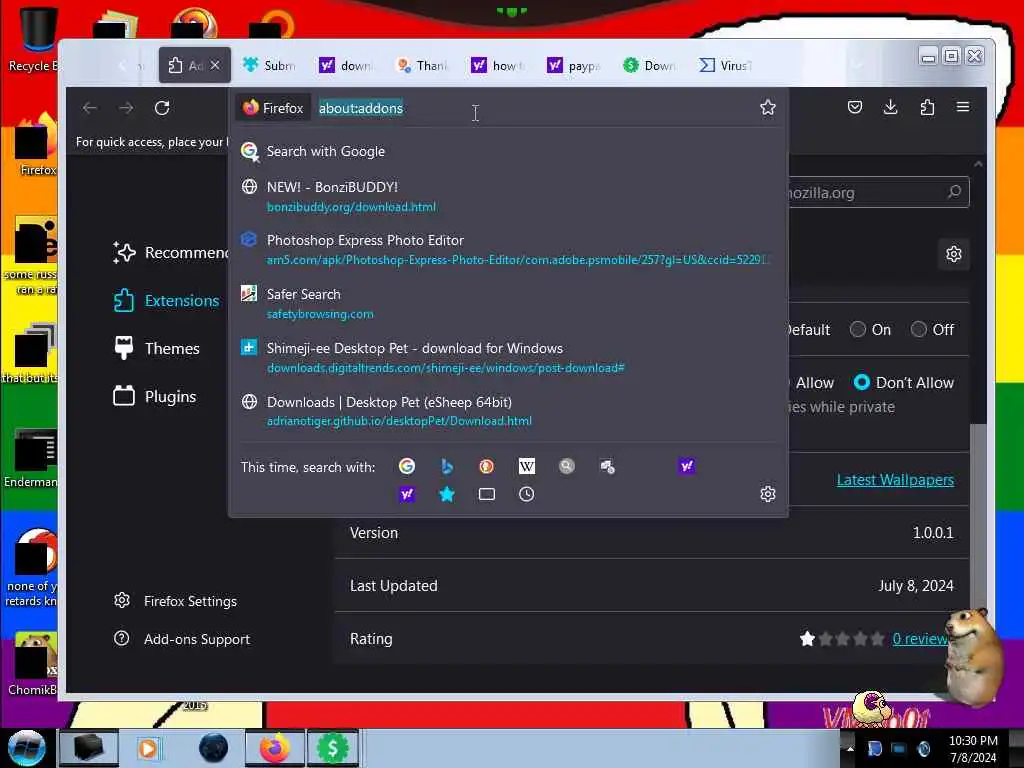Close the Add-ons Manager tab
This screenshot has height=768, width=1024.
coord(215,65)
